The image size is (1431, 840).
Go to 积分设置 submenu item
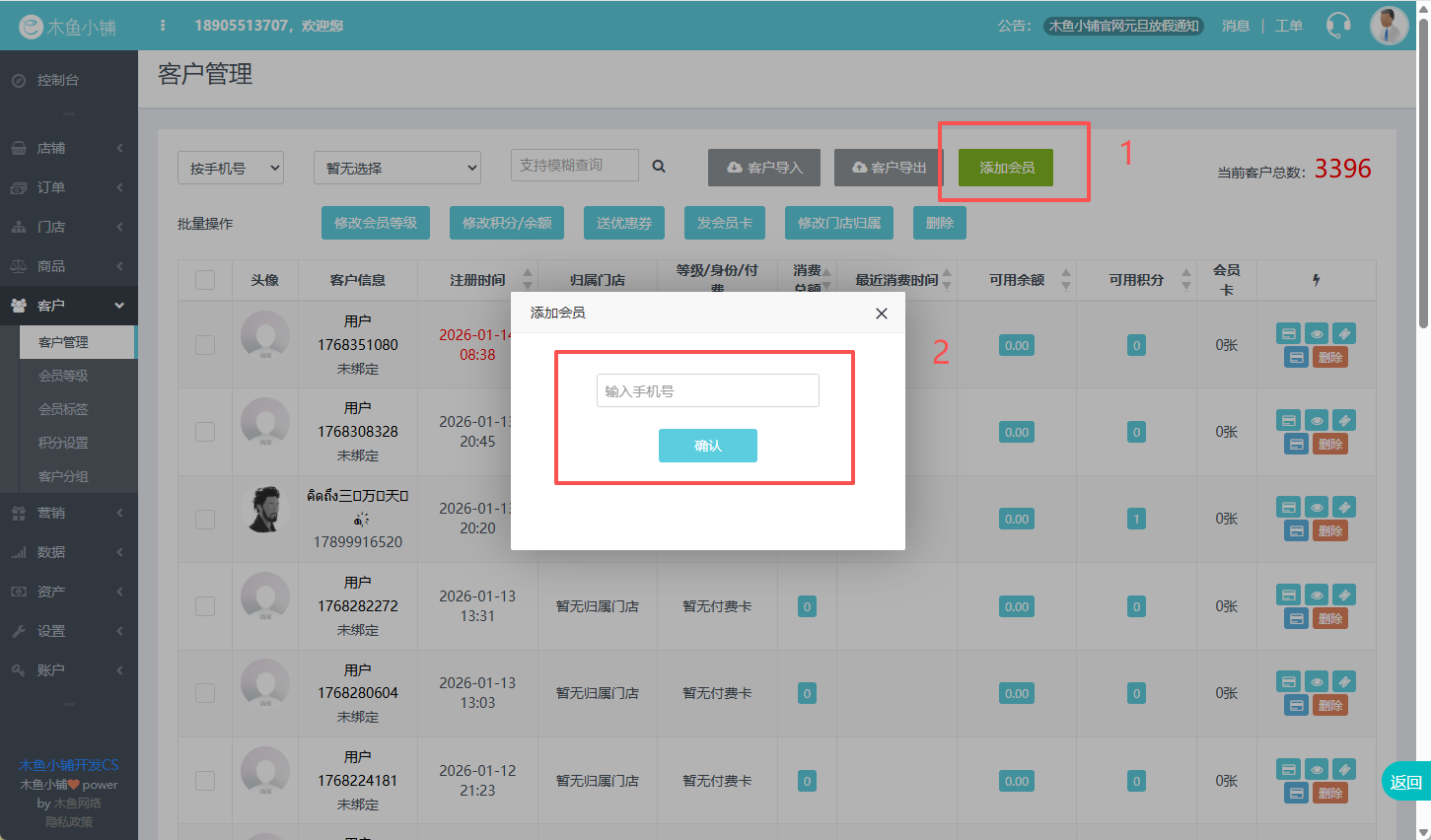tap(64, 443)
